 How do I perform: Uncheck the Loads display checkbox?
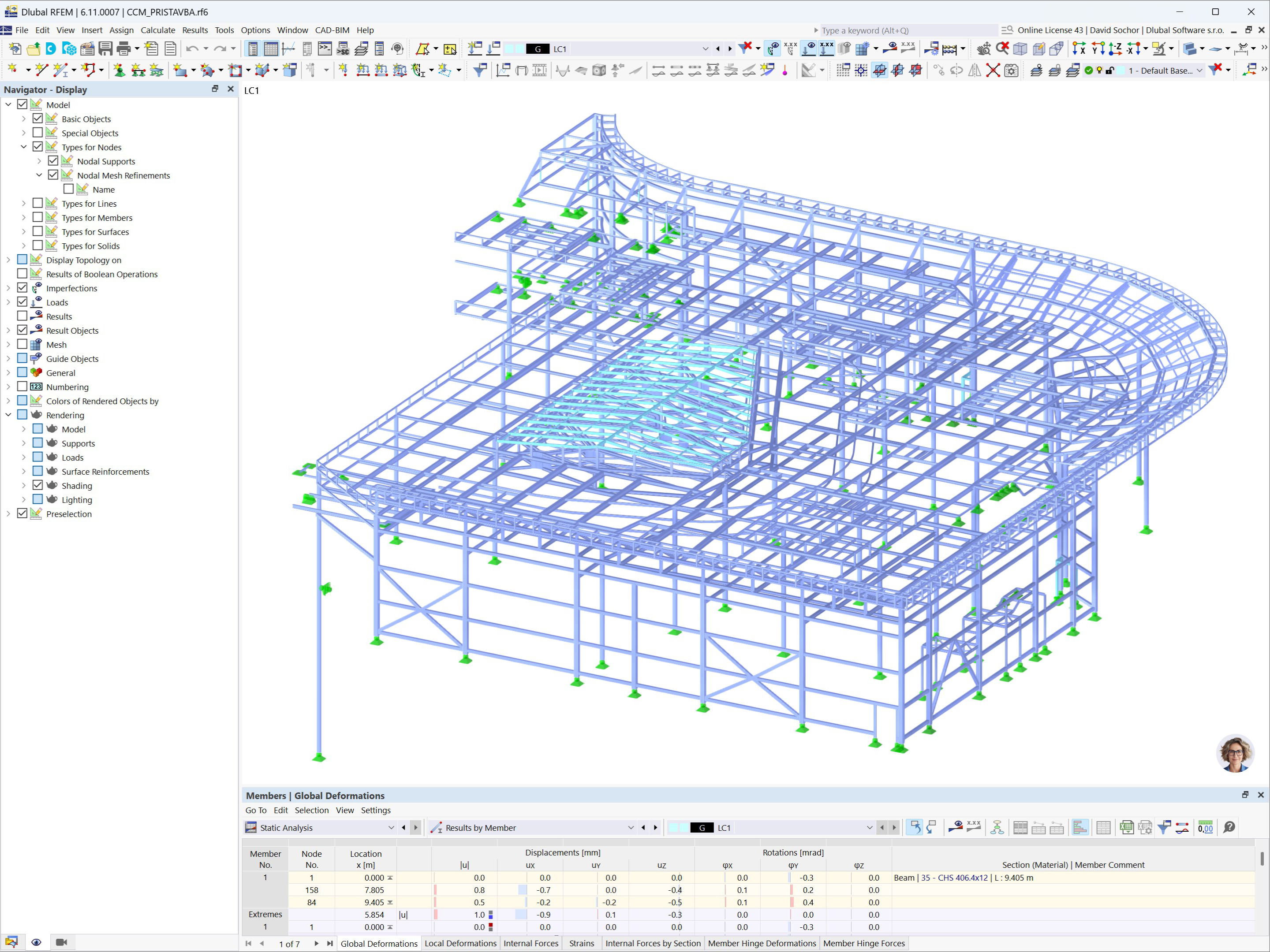tap(22, 302)
